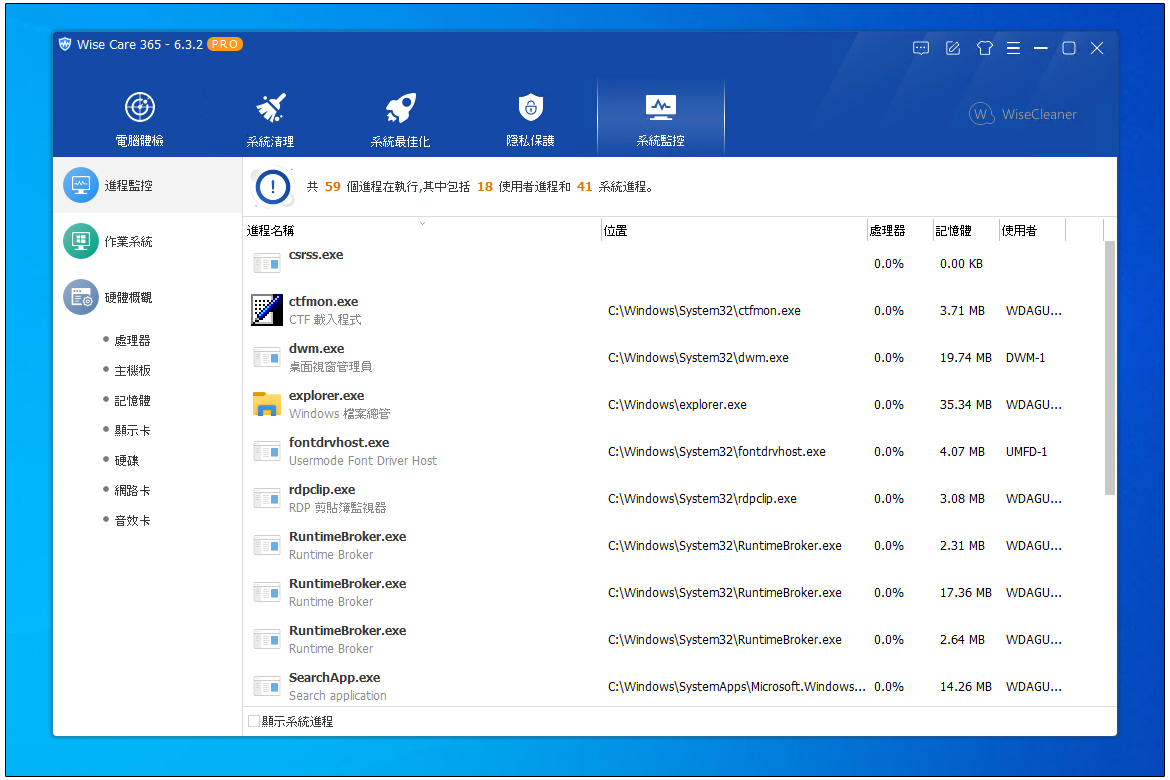The image size is (1170, 780).
Task: Sort by 進程名稱 column header
Action: pyautogui.click(x=270, y=231)
